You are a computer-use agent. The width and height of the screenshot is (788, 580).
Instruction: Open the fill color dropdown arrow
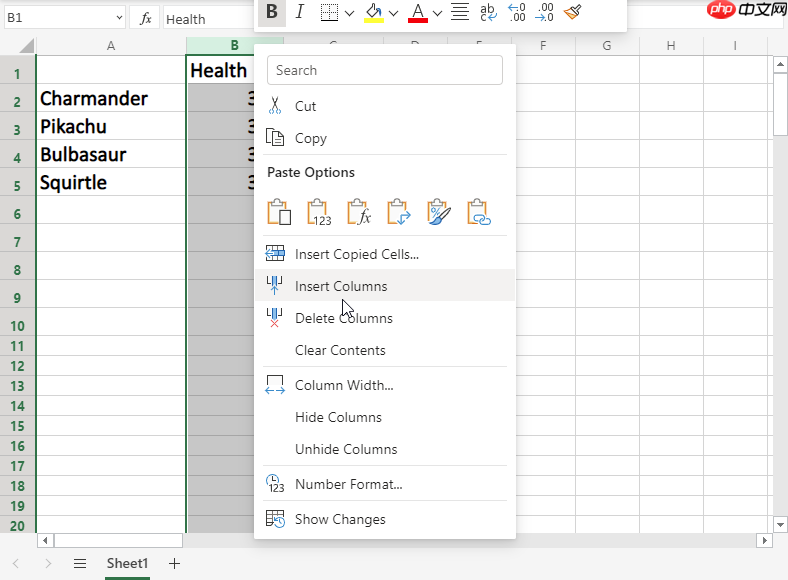tap(393, 13)
